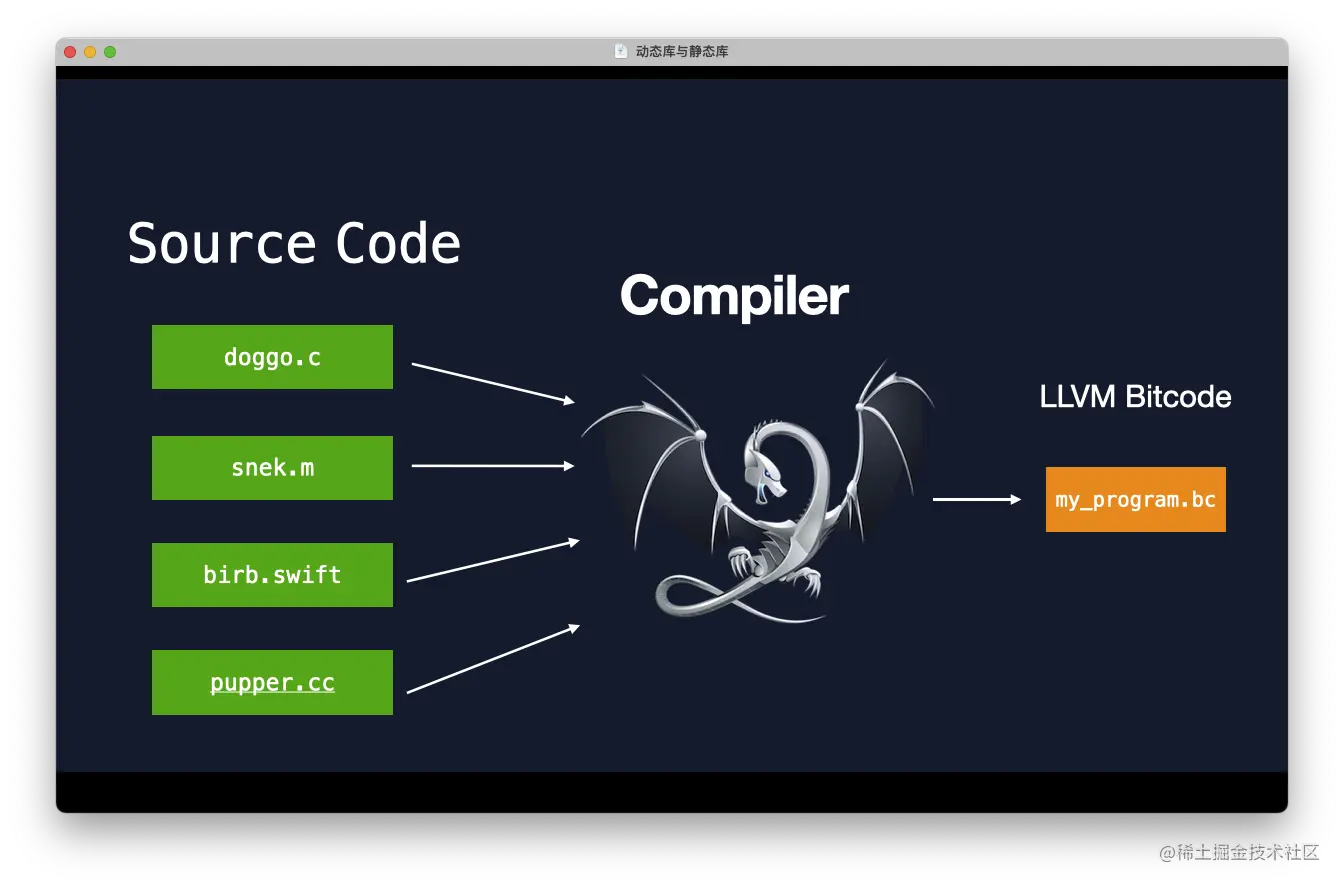Close the window with the red button
Image resolution: width=1344 pixels, height=887 pixels.
click(70, 52)
